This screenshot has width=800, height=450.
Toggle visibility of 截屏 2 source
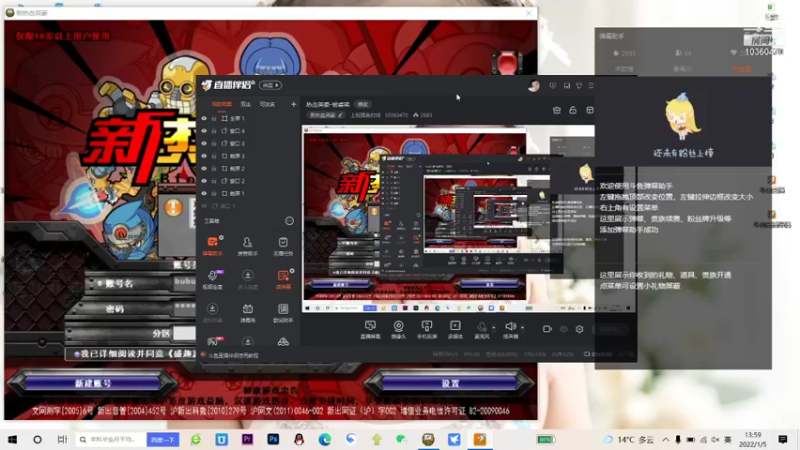click(x=204, y=168)
